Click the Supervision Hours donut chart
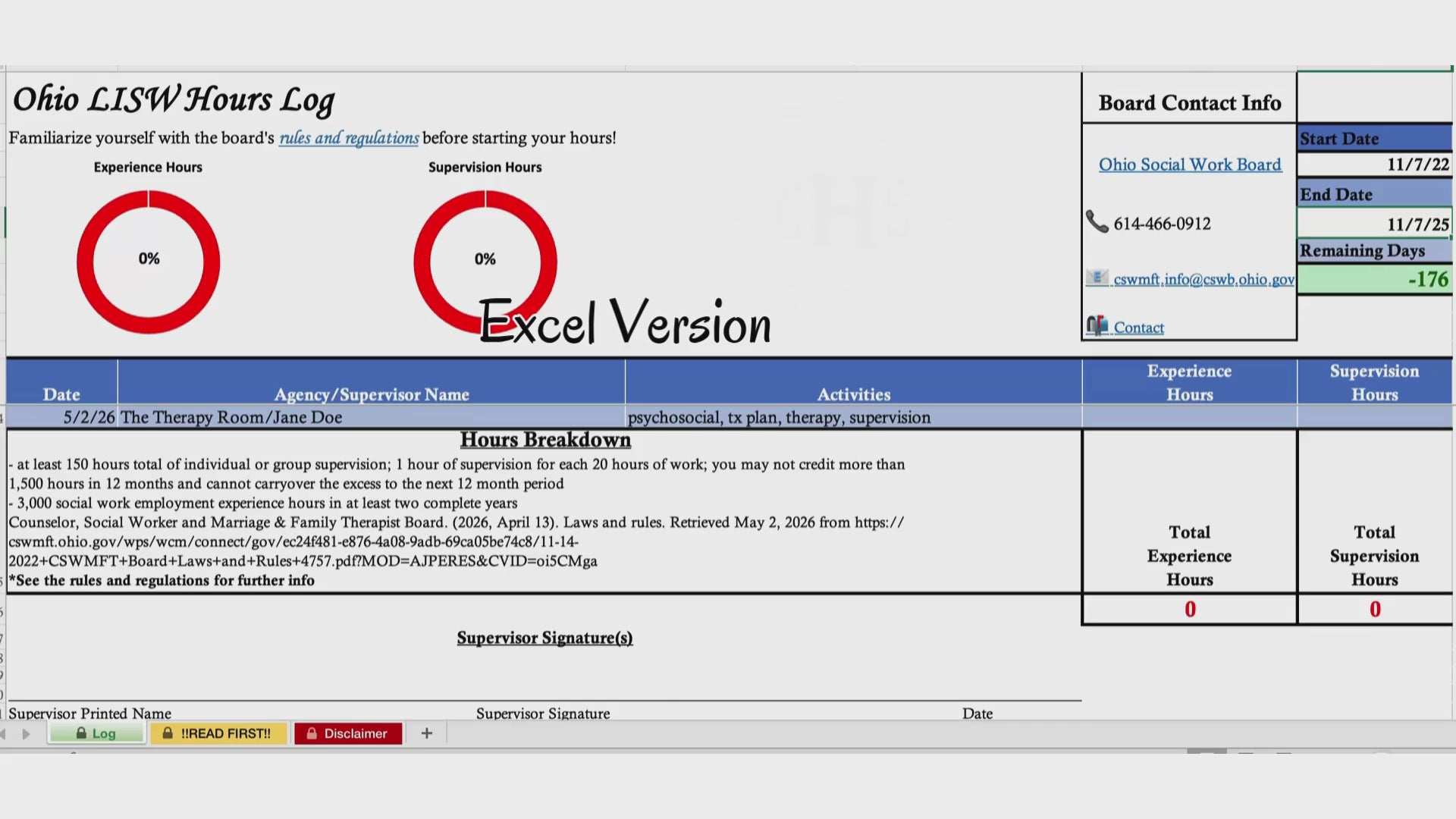This screenshot has height=819, width=1456. (x=485, y=262)
